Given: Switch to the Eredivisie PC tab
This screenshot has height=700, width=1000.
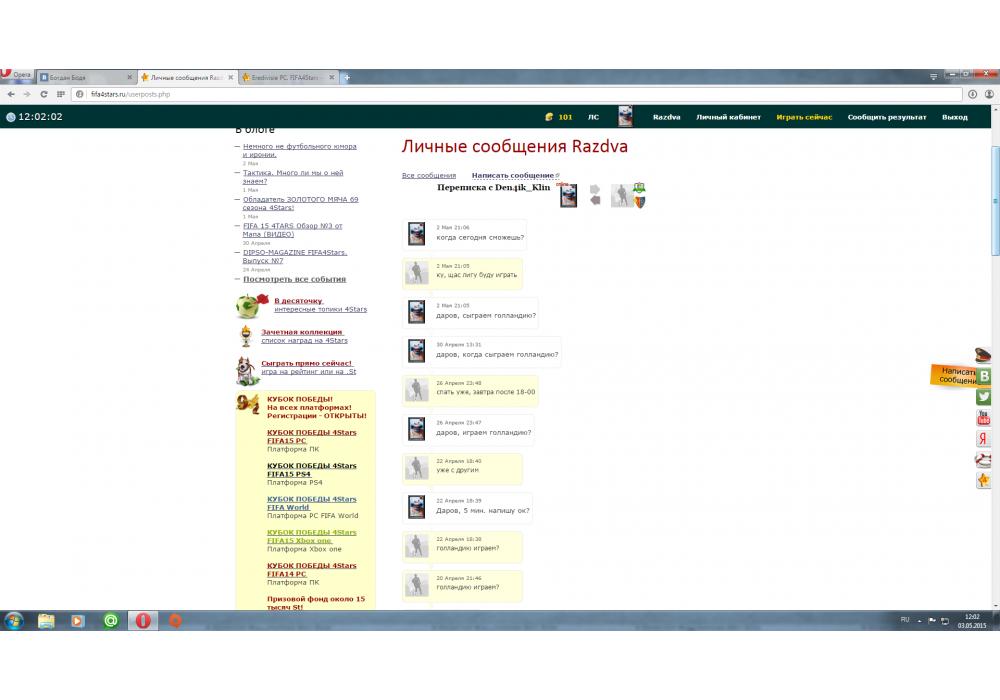Looking at the screenshot, I should point(285,77).
